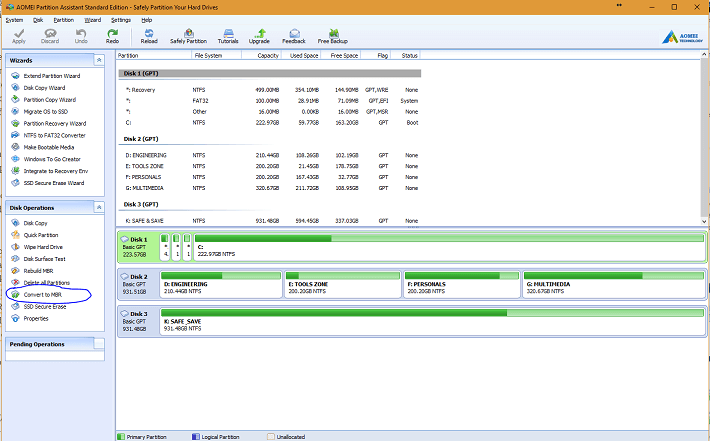
Task: Select Disk Copy under Disk Operations
Action: click(x=35, y=223)
